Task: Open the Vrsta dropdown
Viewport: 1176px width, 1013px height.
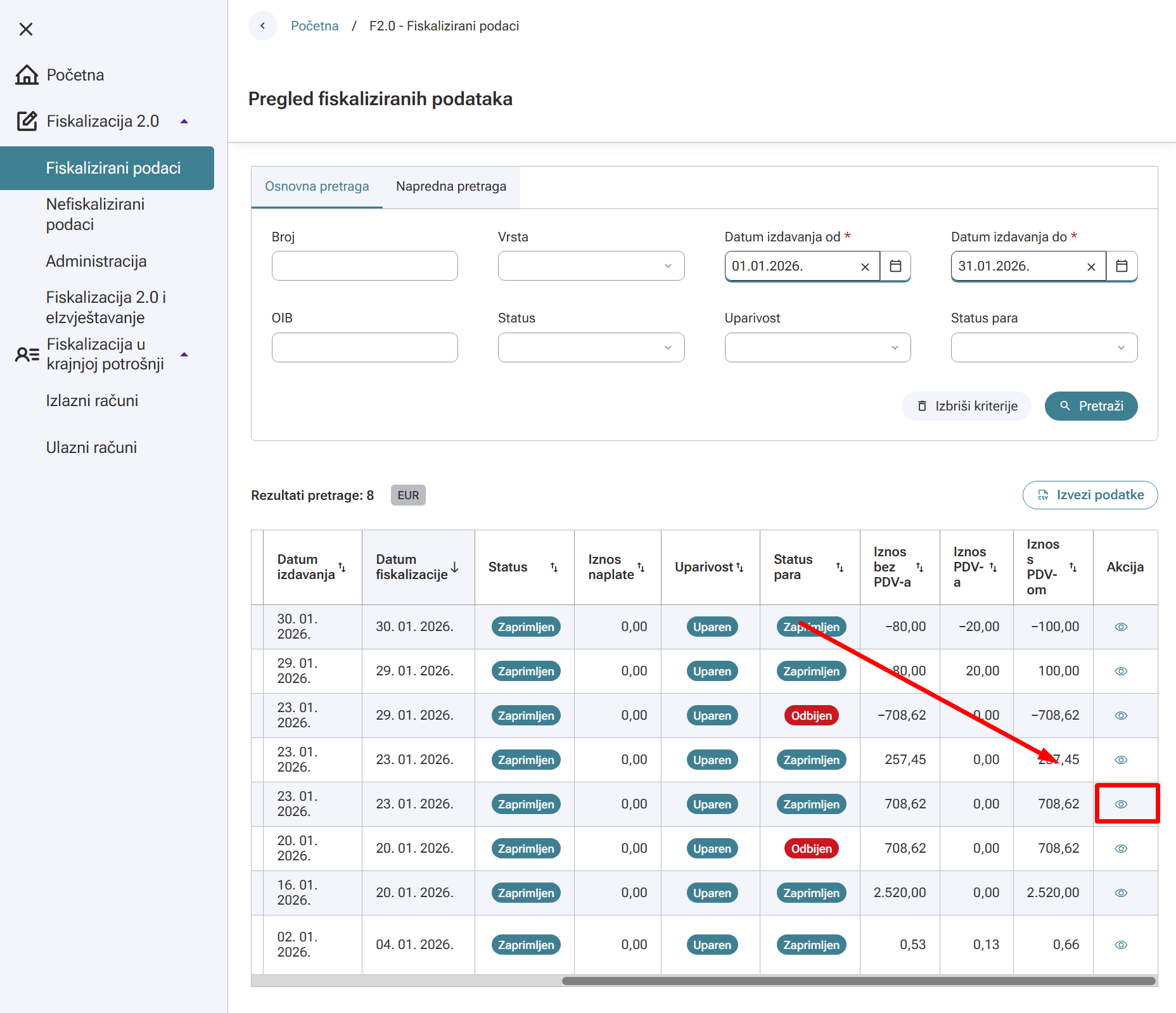Action: (591, 266)
